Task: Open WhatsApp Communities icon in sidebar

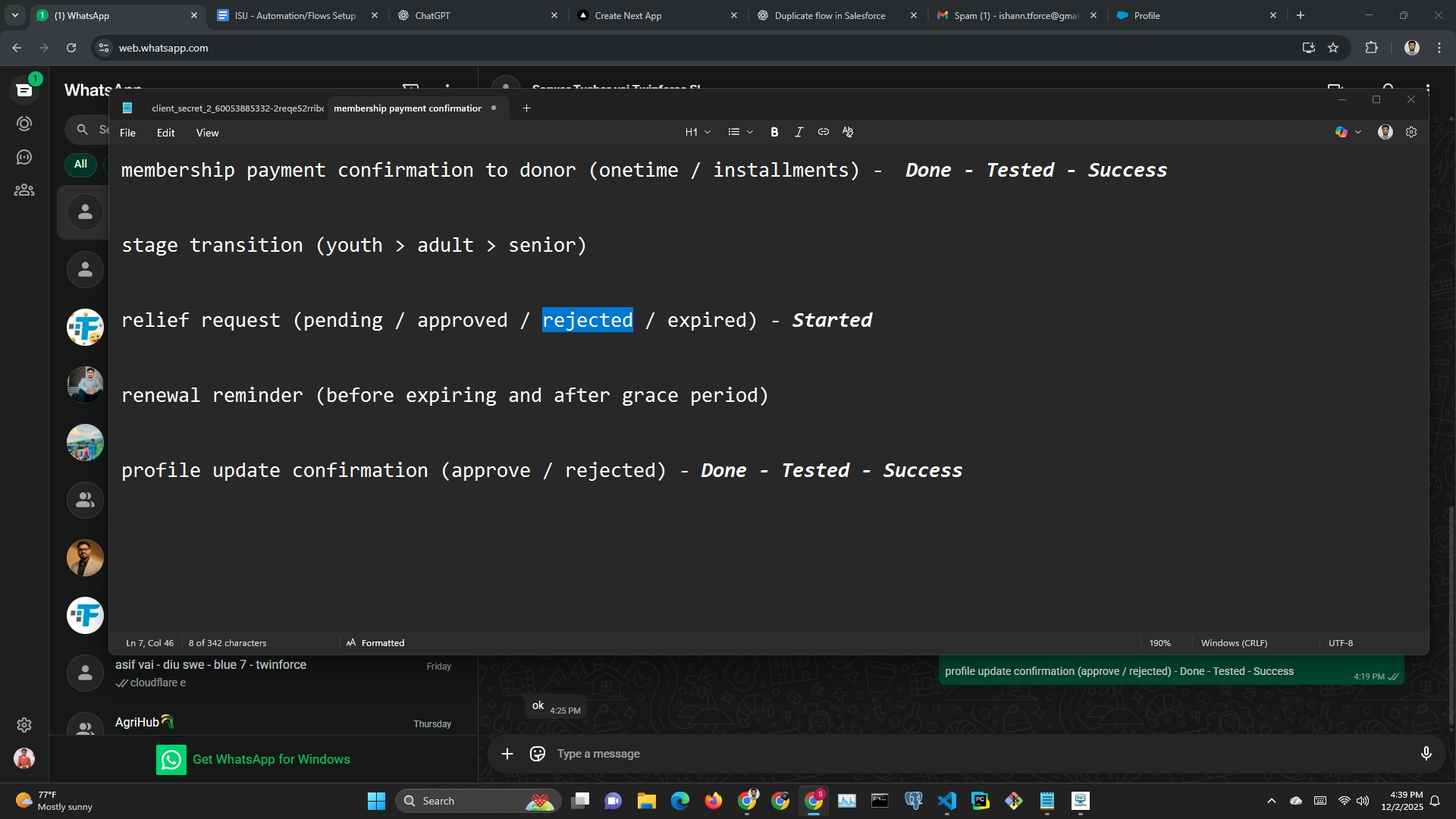Action: 24,190
